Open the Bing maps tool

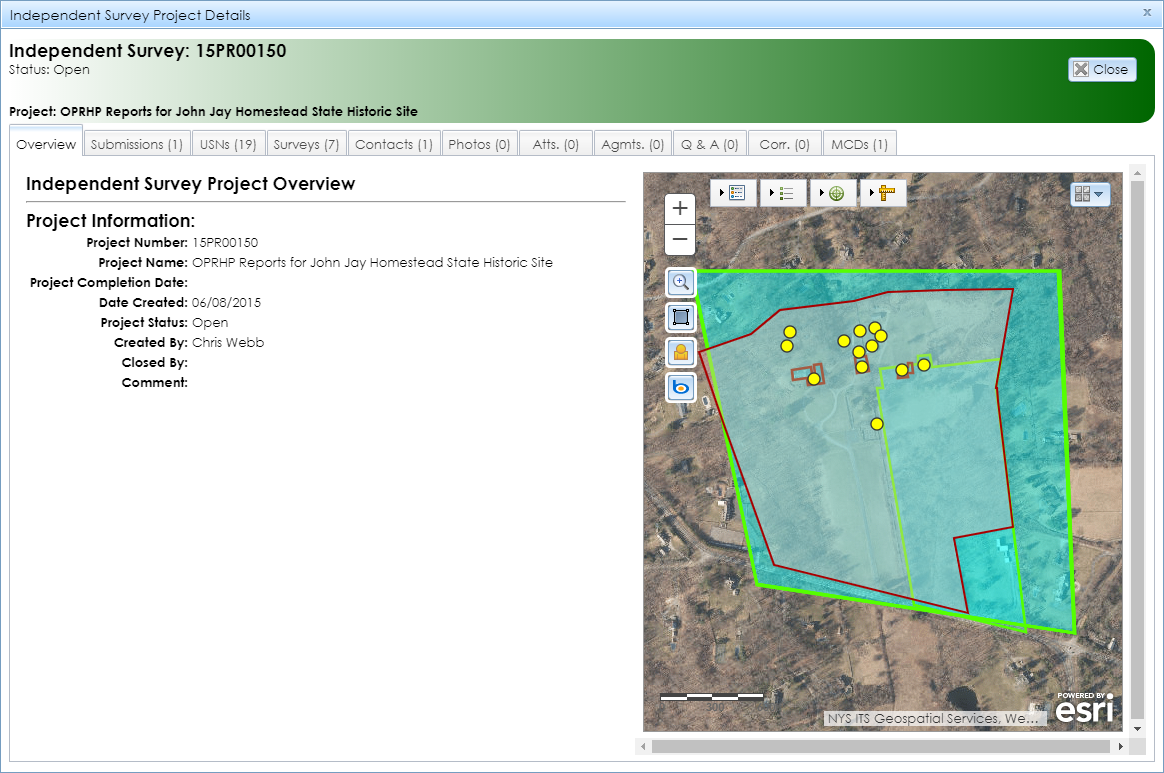point(680,387)
